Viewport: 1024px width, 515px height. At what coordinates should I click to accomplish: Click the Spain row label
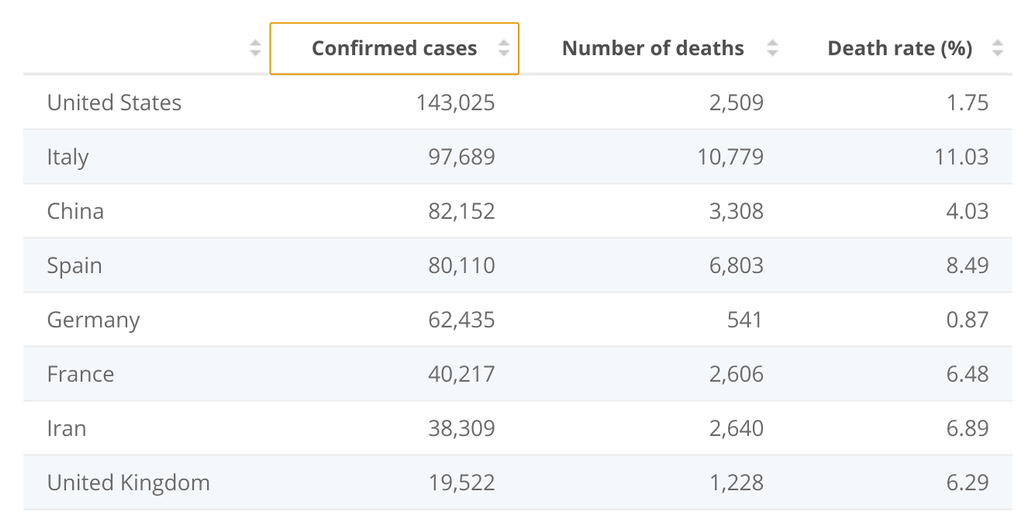coord(74,265)
